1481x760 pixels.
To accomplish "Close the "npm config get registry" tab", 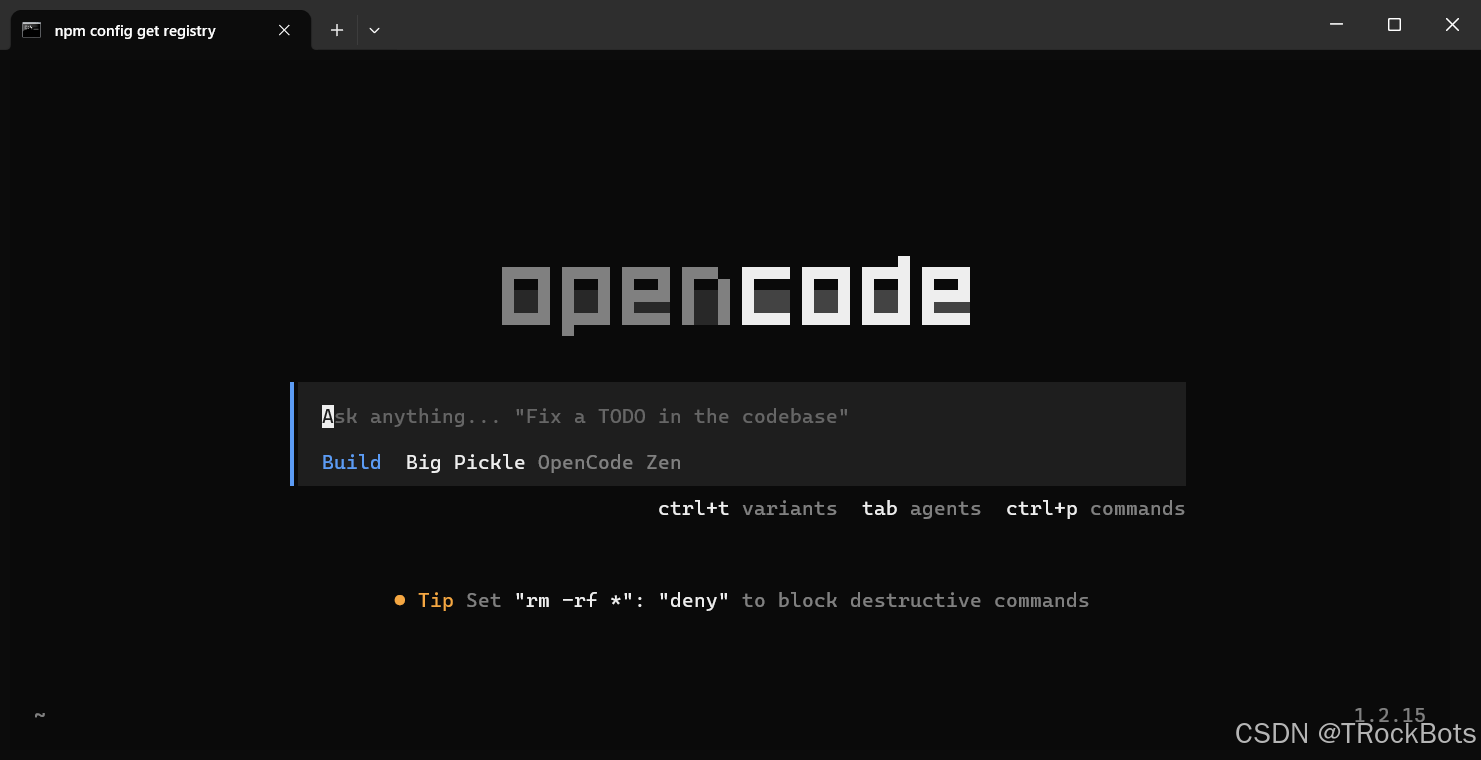I will point(284,30).
